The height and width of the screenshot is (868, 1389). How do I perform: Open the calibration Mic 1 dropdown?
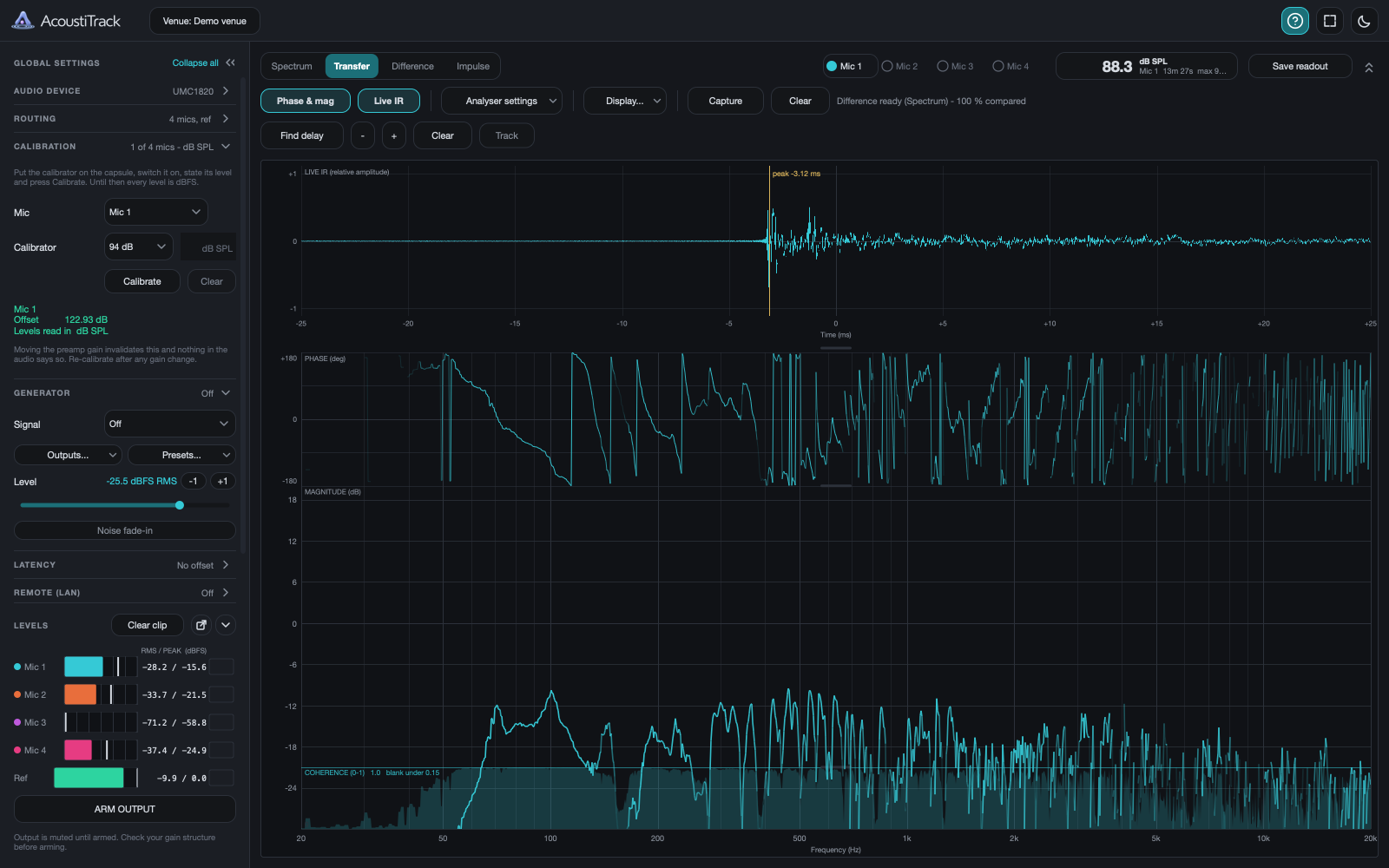pos(156,212)
